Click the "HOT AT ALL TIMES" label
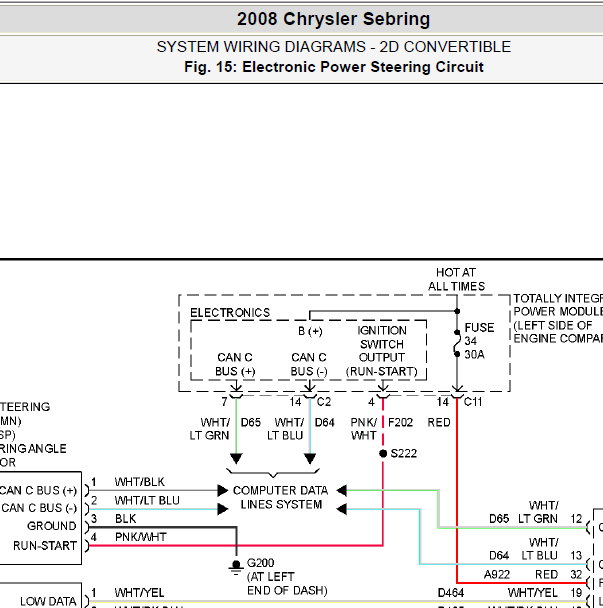 456,279
